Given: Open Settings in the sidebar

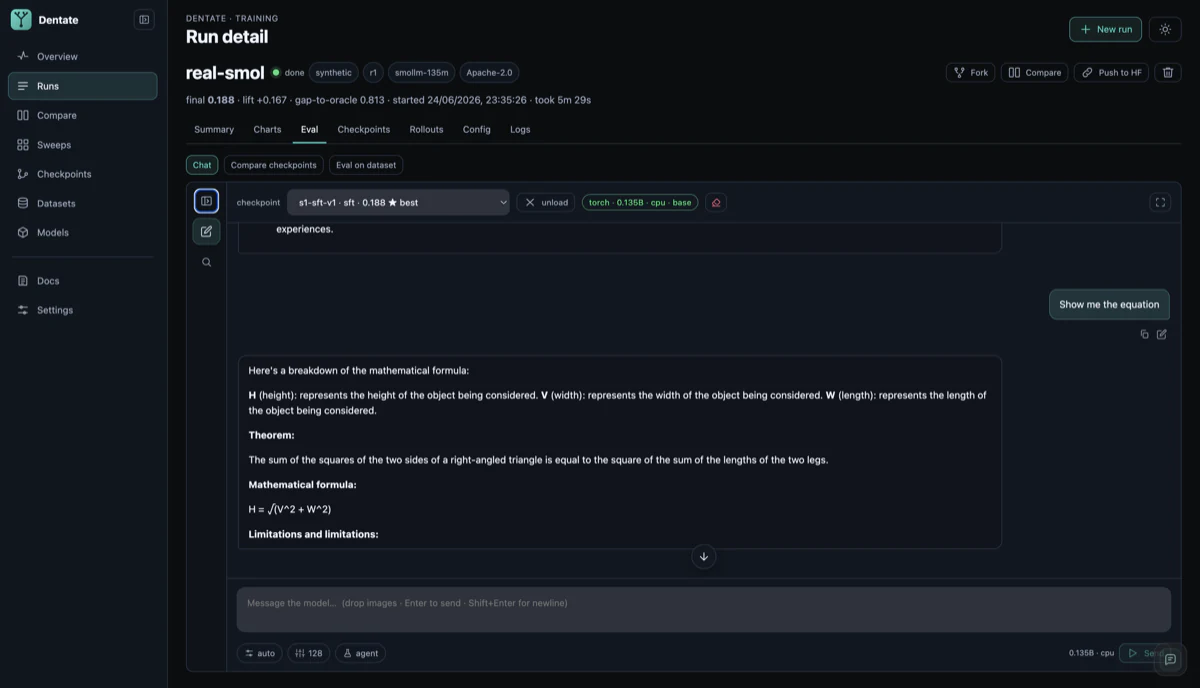Looking at the screenshot, I should tap(83, 310).
